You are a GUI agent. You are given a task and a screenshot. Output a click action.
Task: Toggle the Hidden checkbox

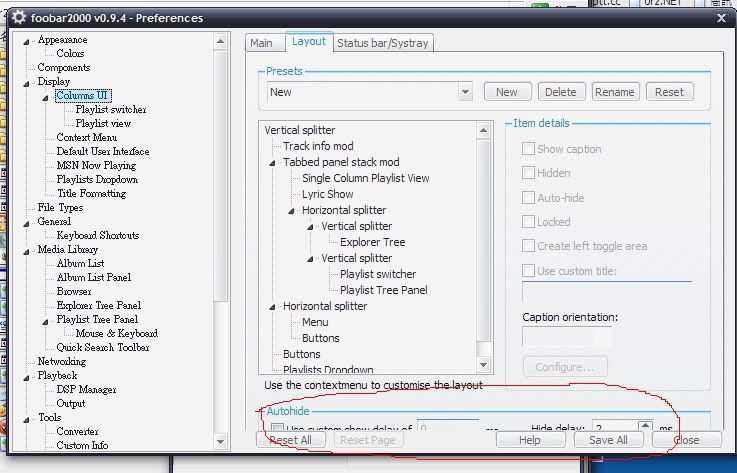pos(528,173)
